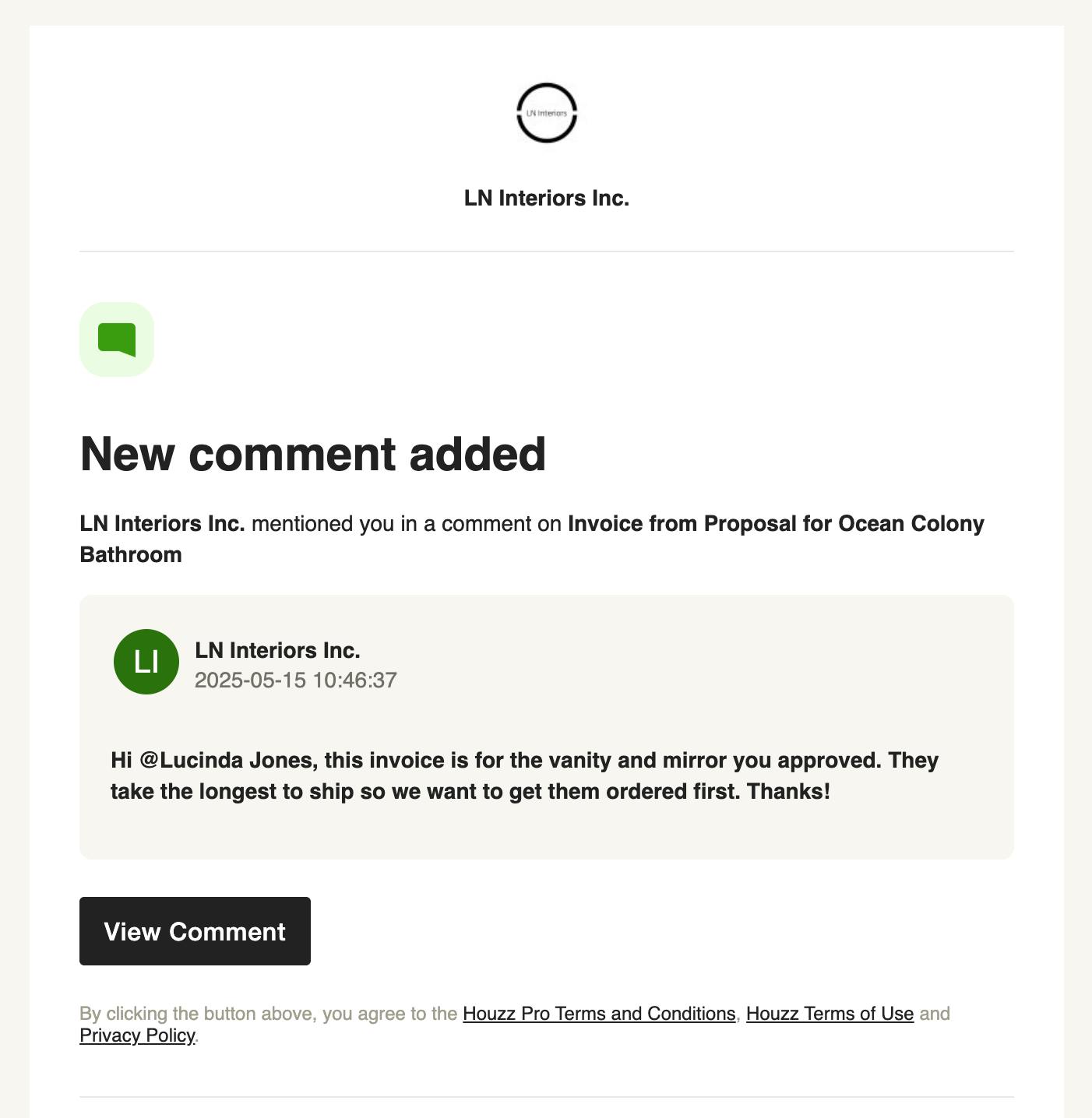Click the comment message text body
Image resolution: width=1092 pixels, height=1118 pixels.
tap(524, 775)
